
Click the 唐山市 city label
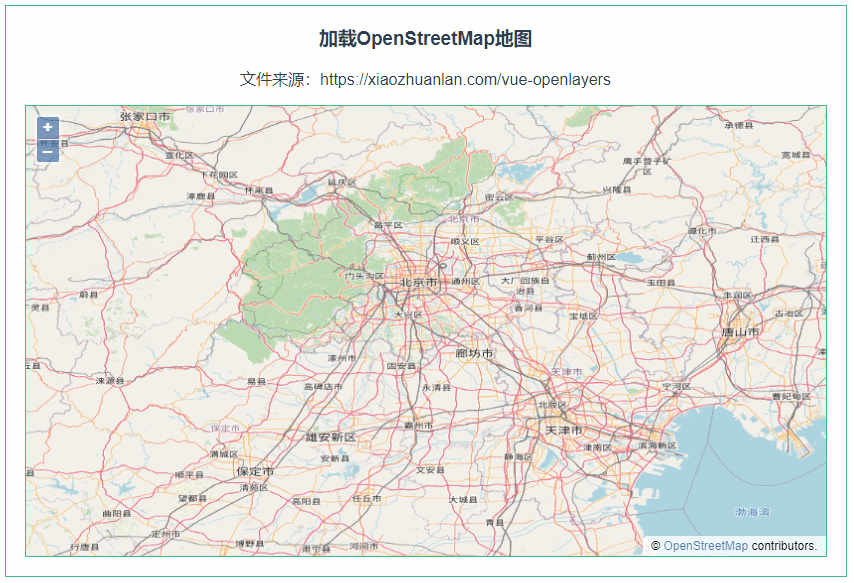coord(740,332)
